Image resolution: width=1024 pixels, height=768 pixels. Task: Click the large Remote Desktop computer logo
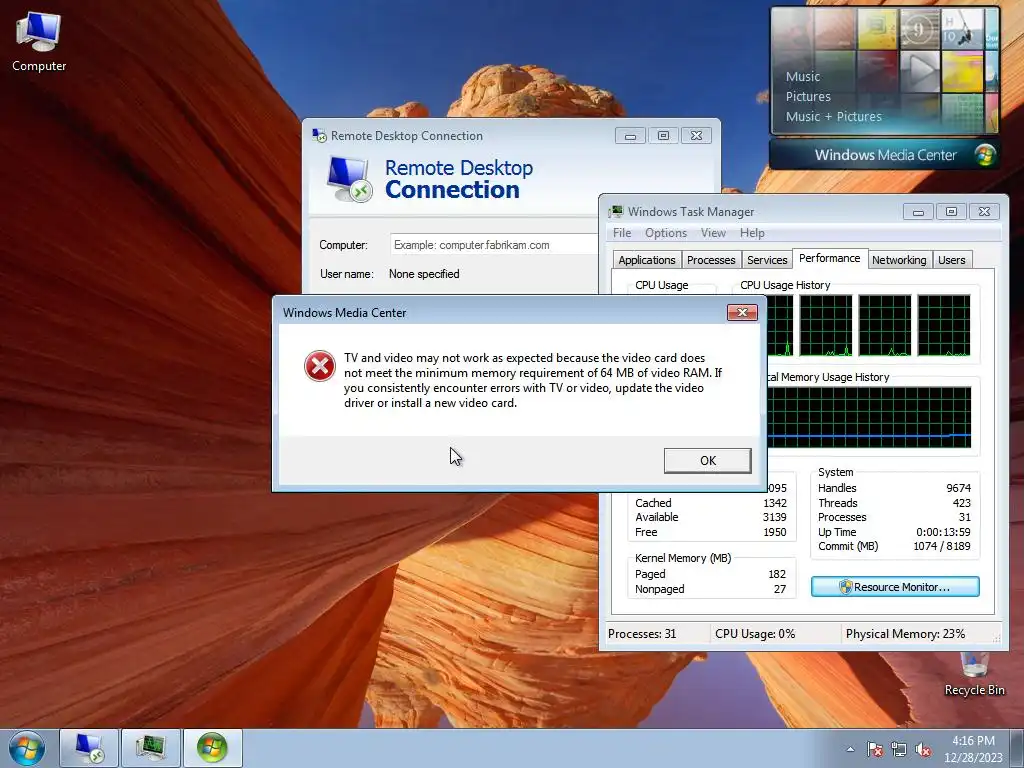tap(349, 179)
